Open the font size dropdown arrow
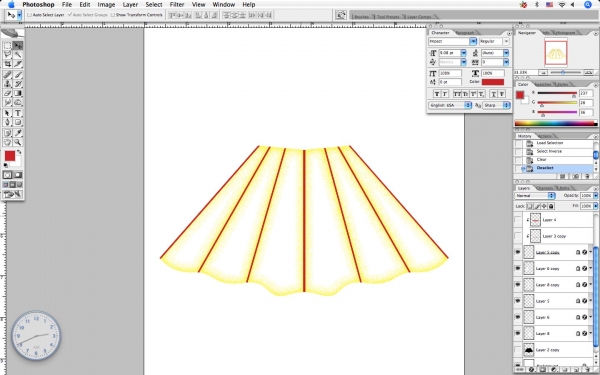Viewport: 600px width, 375px height. tap(463, 53)
